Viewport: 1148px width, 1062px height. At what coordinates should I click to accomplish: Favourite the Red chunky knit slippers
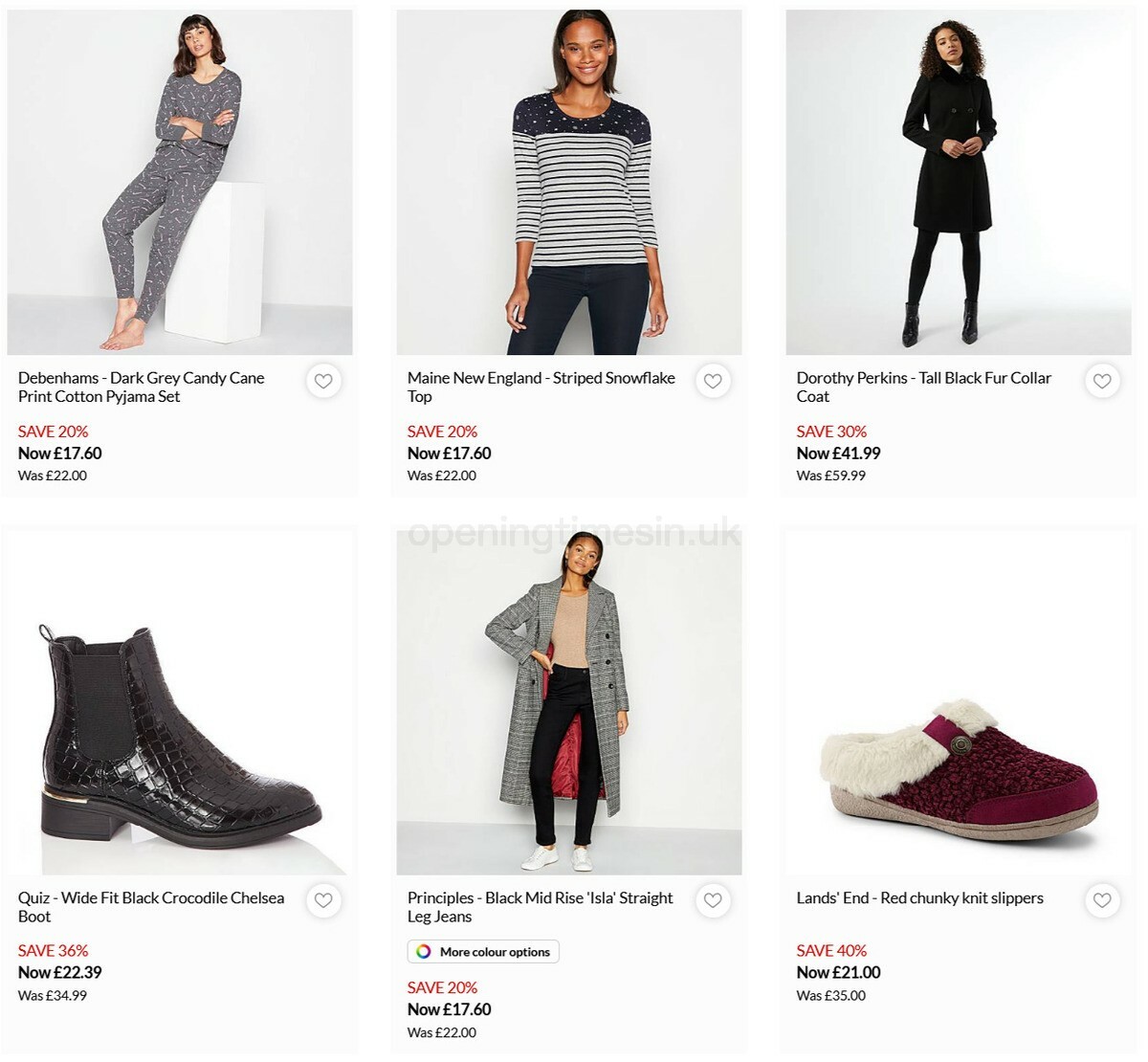point(1102,900)
